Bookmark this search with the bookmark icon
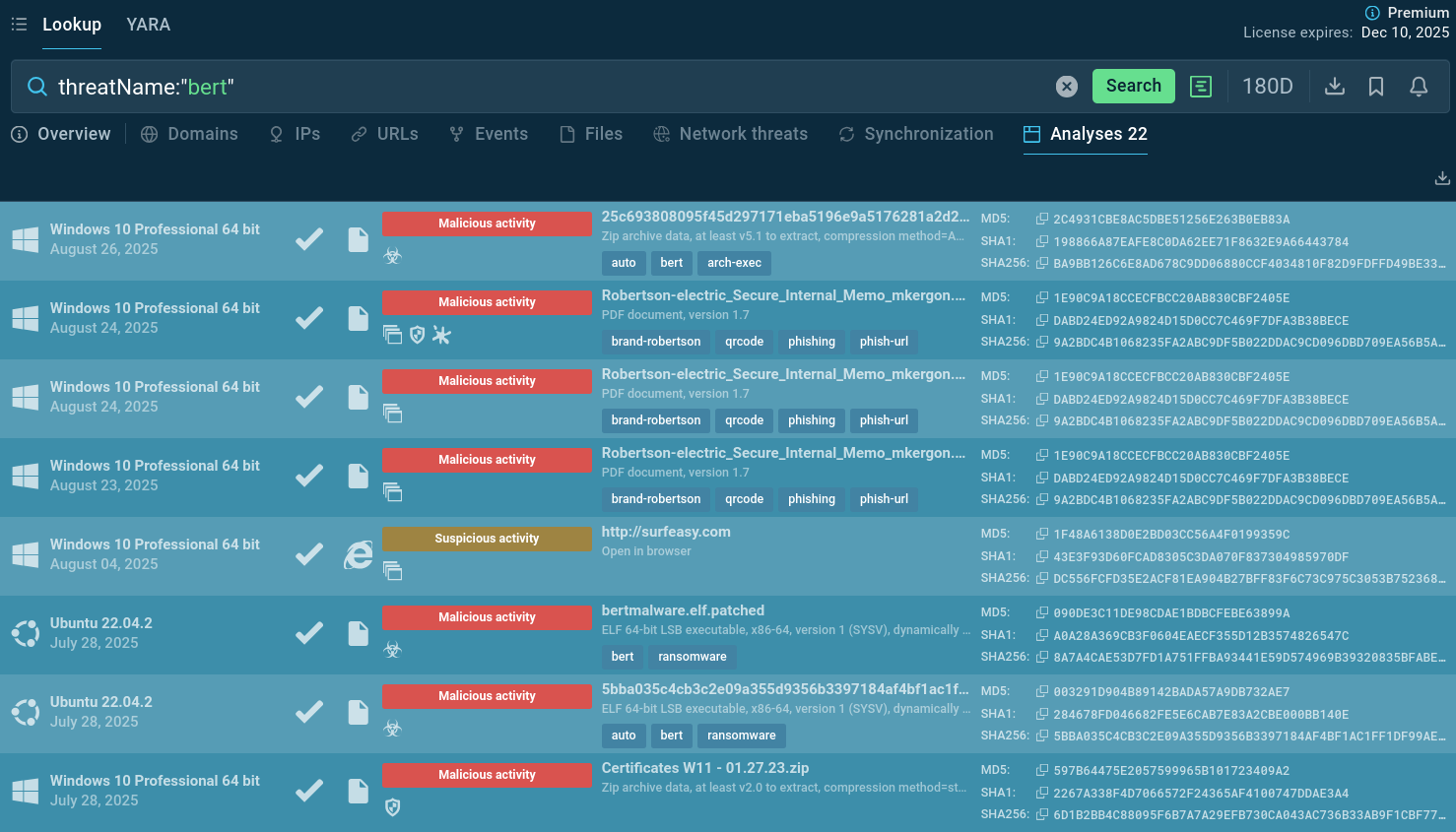The width and height of the screenshot is (1456, 832). coord(1376,87)
